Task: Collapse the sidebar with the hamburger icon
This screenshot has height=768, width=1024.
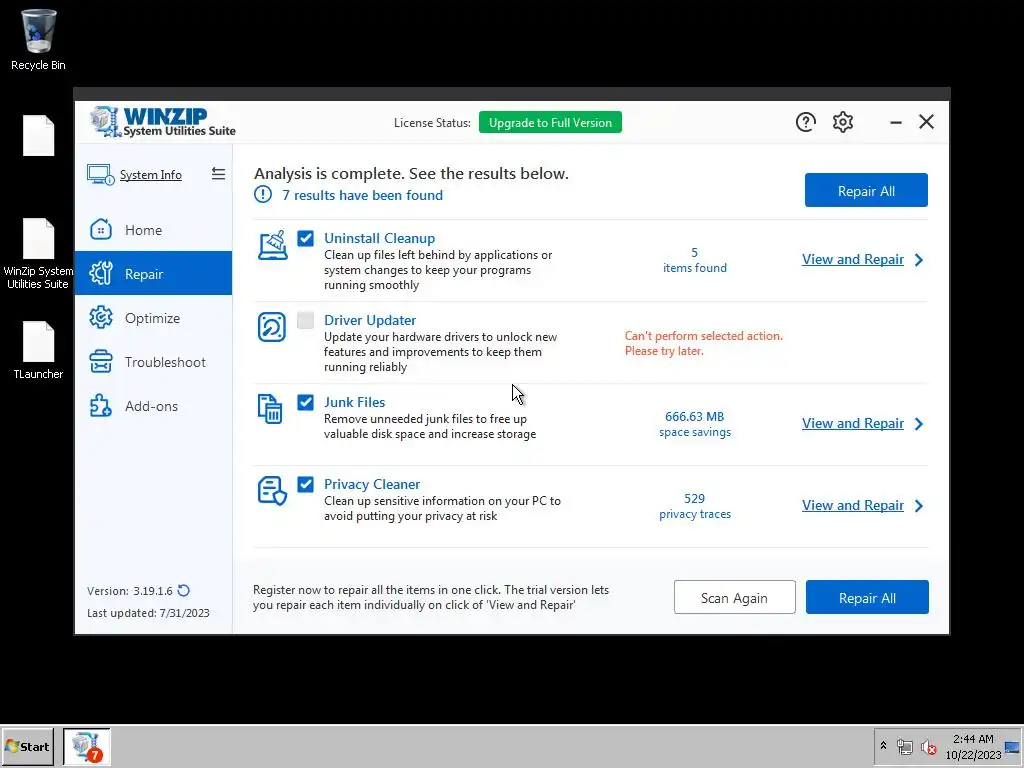Action: click(x=218, y=174)
